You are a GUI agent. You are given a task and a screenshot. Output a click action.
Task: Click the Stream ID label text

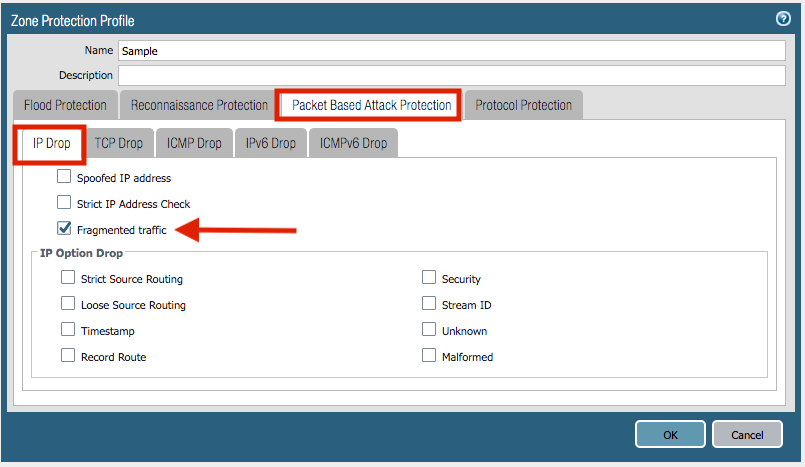click(466, 305)
